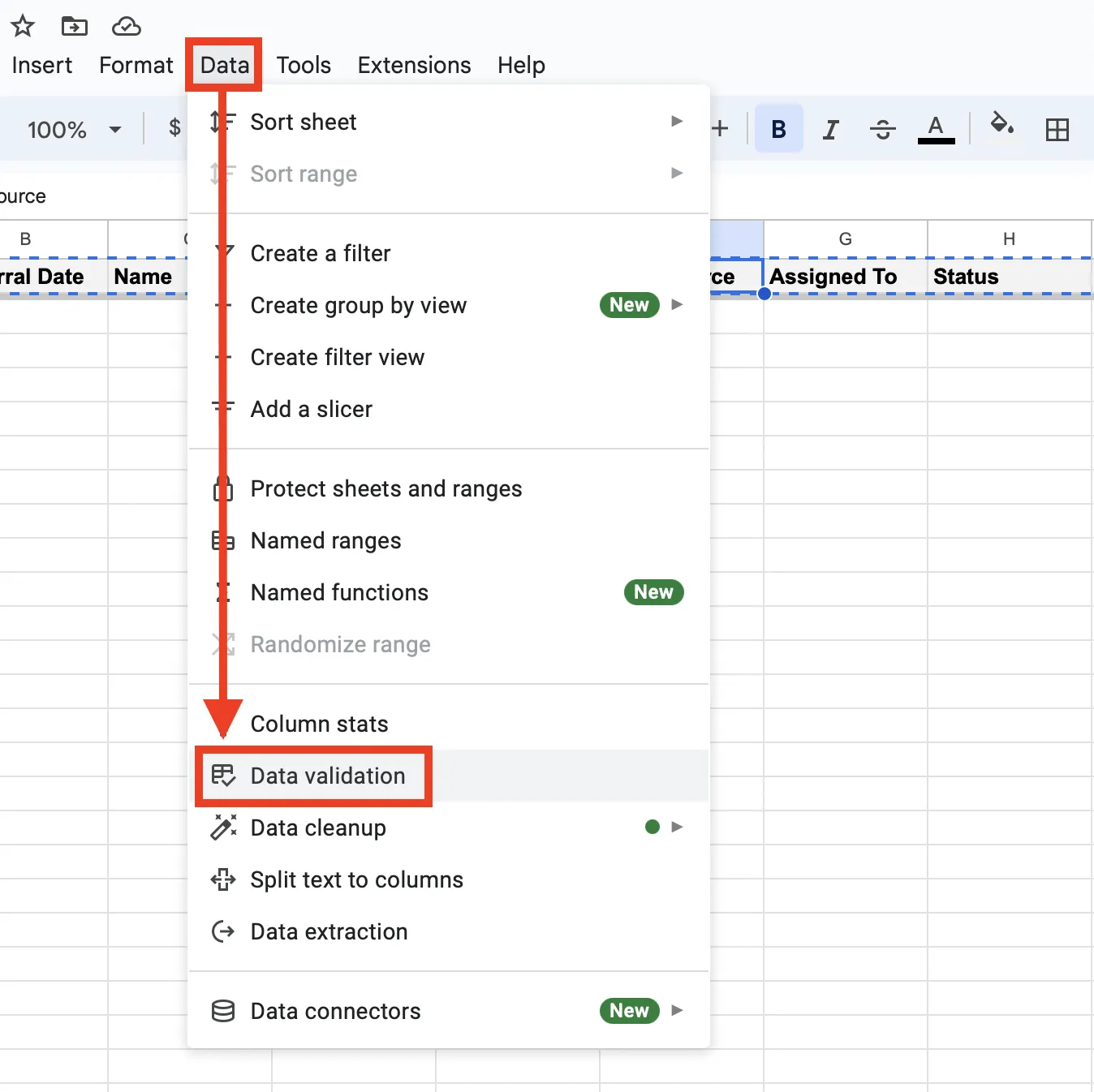Select Column stats

tap(449, 724)
